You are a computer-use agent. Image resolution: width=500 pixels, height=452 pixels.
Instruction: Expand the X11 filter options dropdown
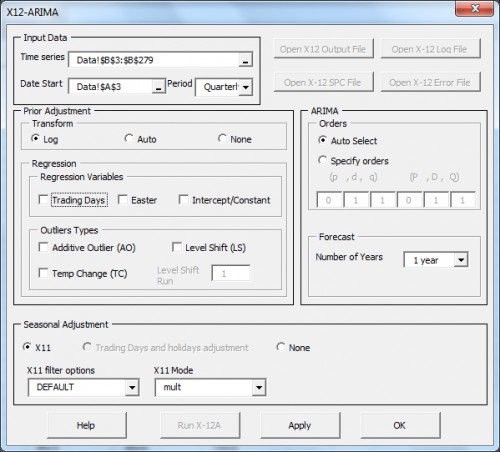pos(132,387)
